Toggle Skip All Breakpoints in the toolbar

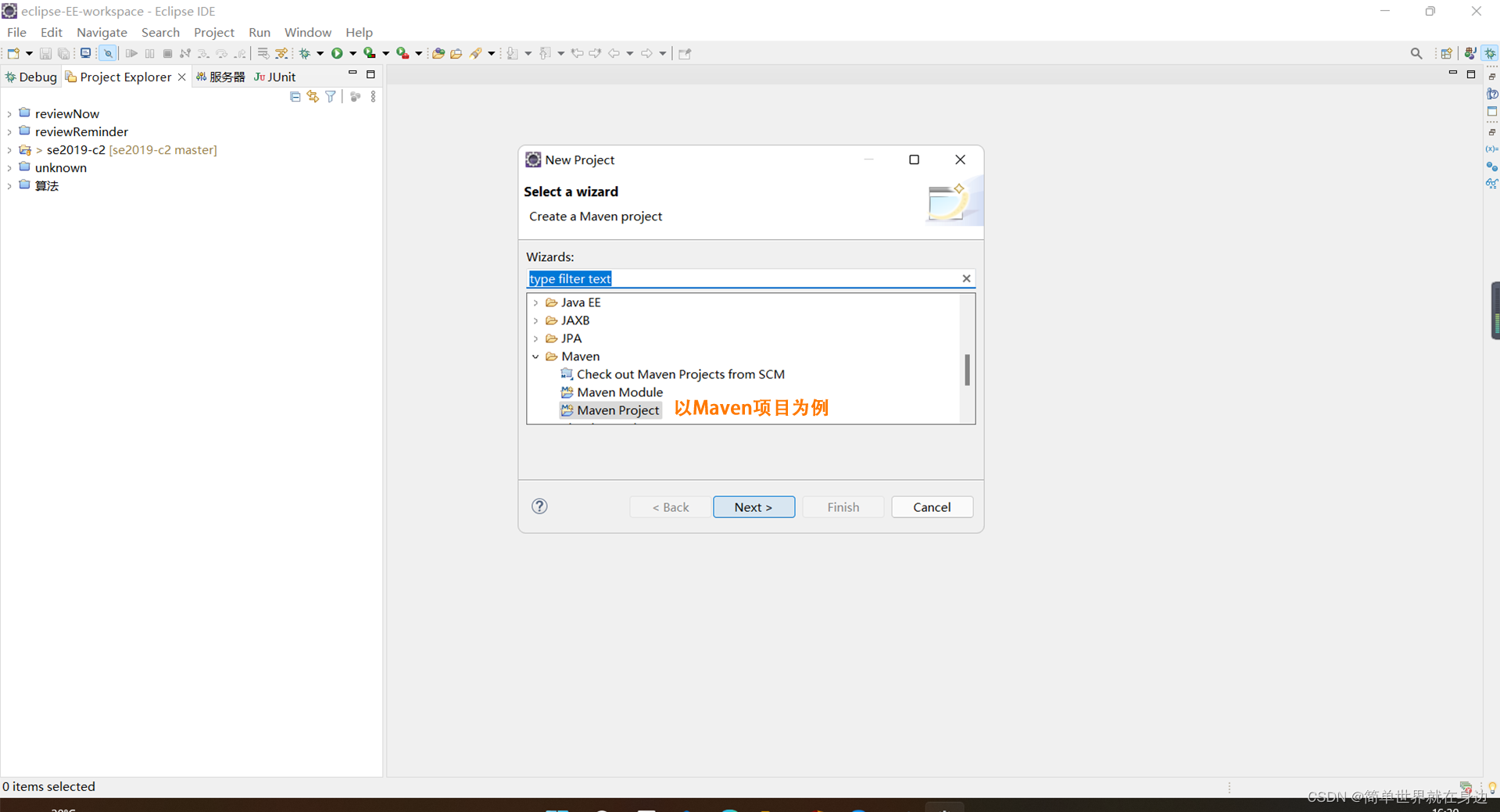(108, 52)
